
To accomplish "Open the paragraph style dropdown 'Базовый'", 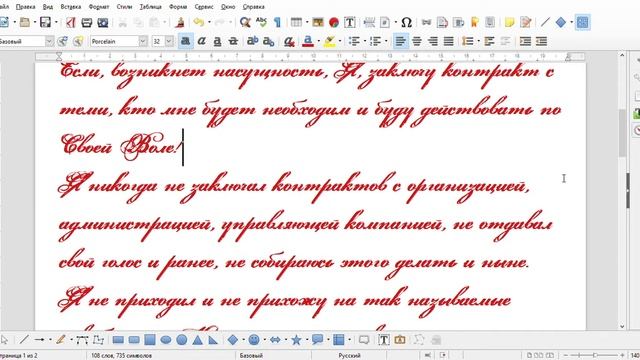I will pos(49,41).
